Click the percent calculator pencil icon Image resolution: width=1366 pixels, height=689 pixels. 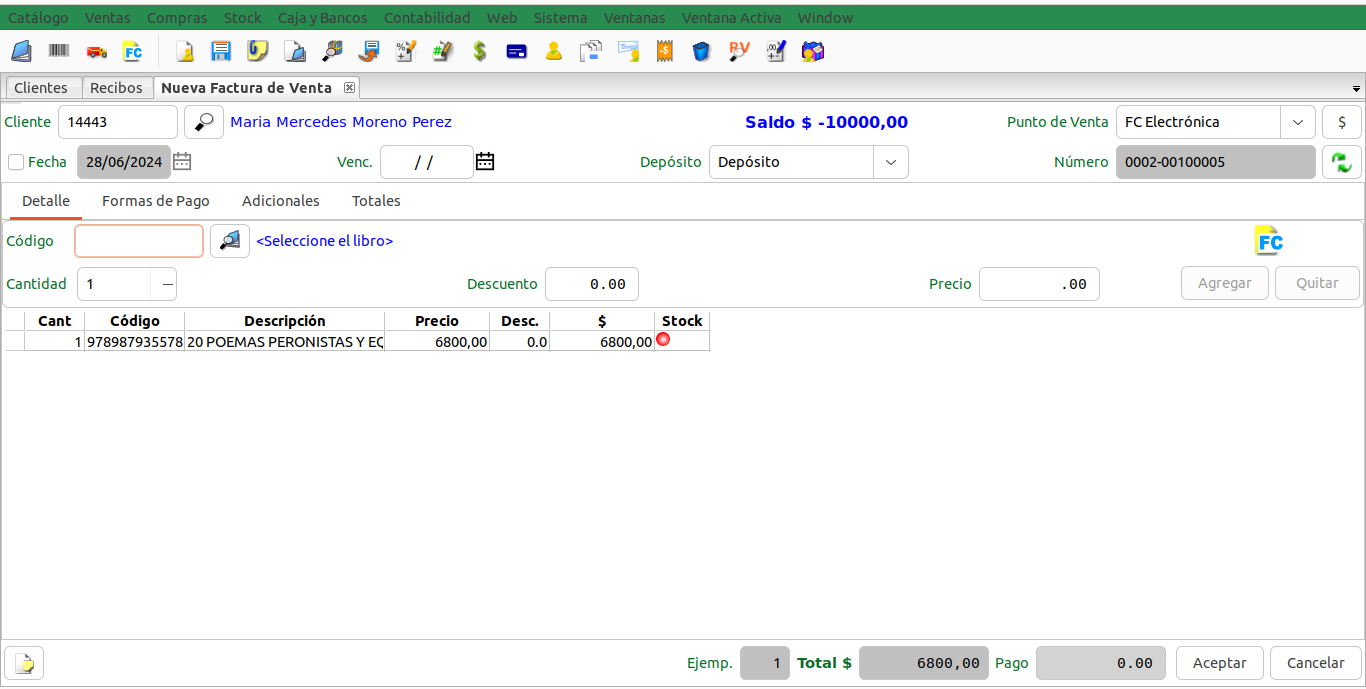point(406,51)
